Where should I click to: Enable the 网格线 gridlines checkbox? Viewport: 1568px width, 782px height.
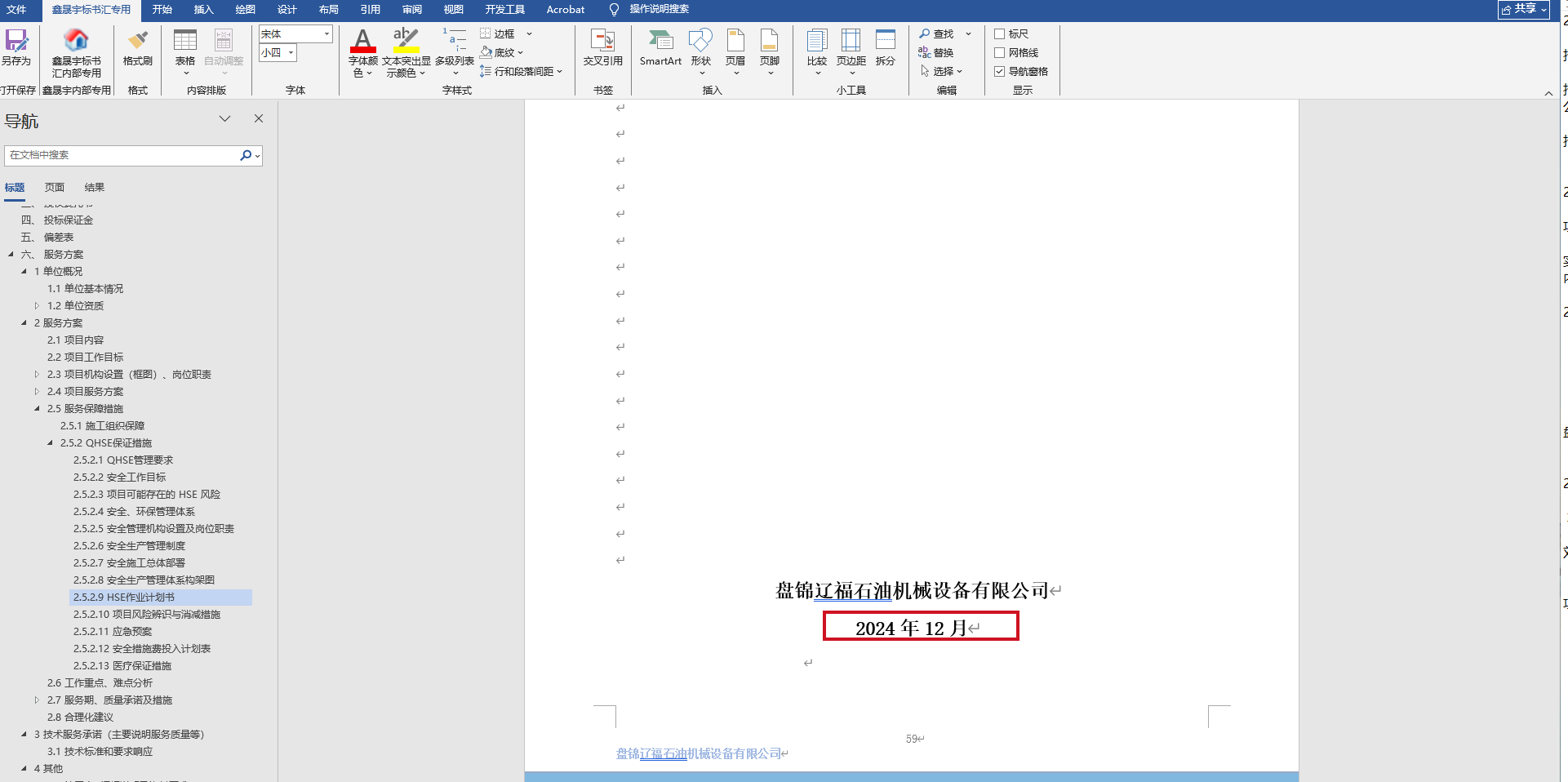(x=999, y=52)
